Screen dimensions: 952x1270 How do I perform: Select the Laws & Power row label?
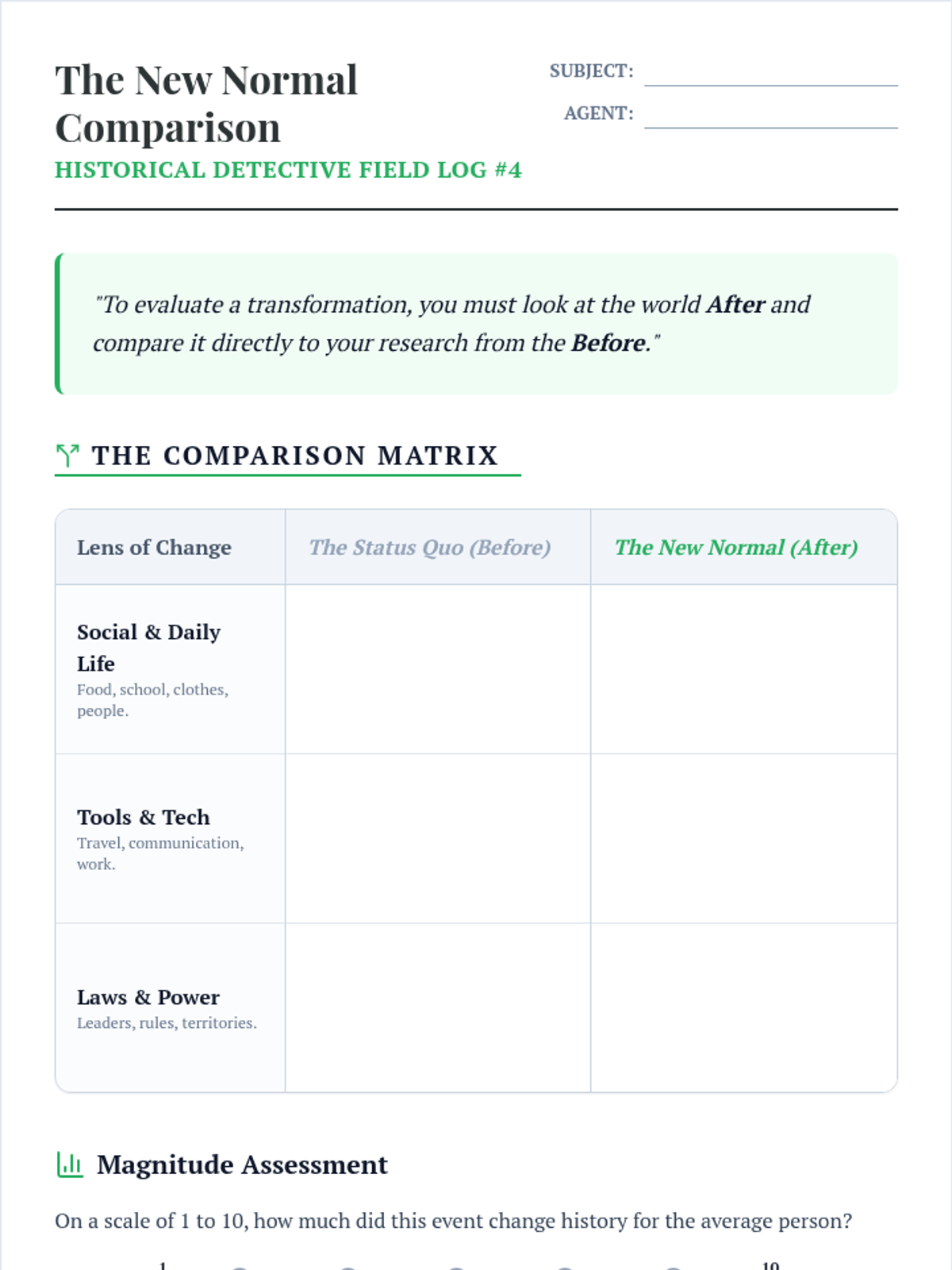[148, 998]
